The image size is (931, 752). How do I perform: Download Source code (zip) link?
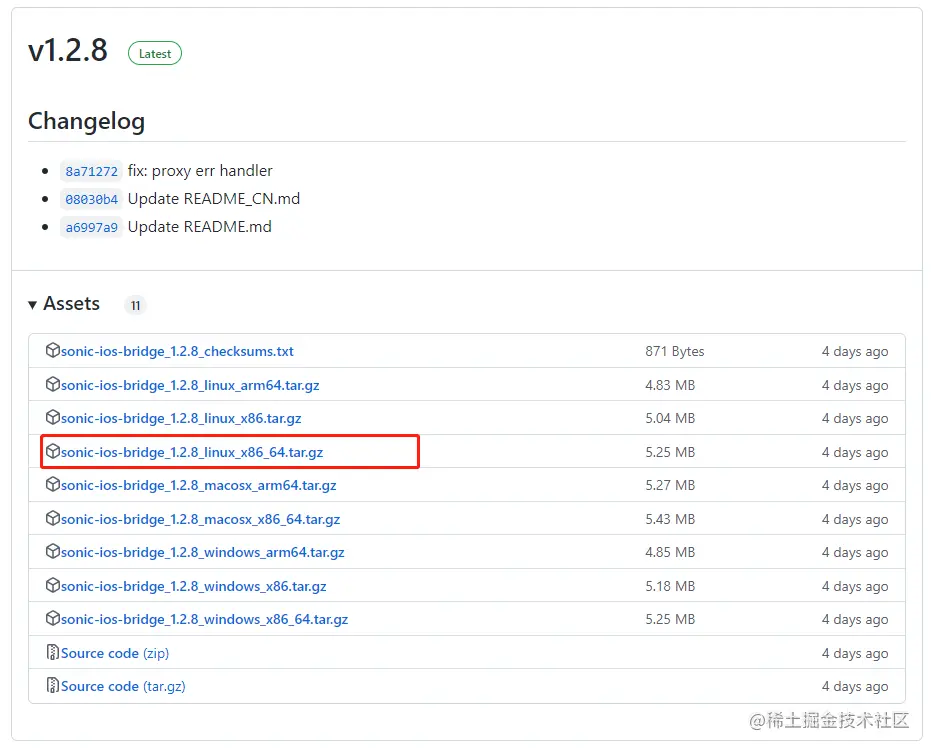coord(115,653)
